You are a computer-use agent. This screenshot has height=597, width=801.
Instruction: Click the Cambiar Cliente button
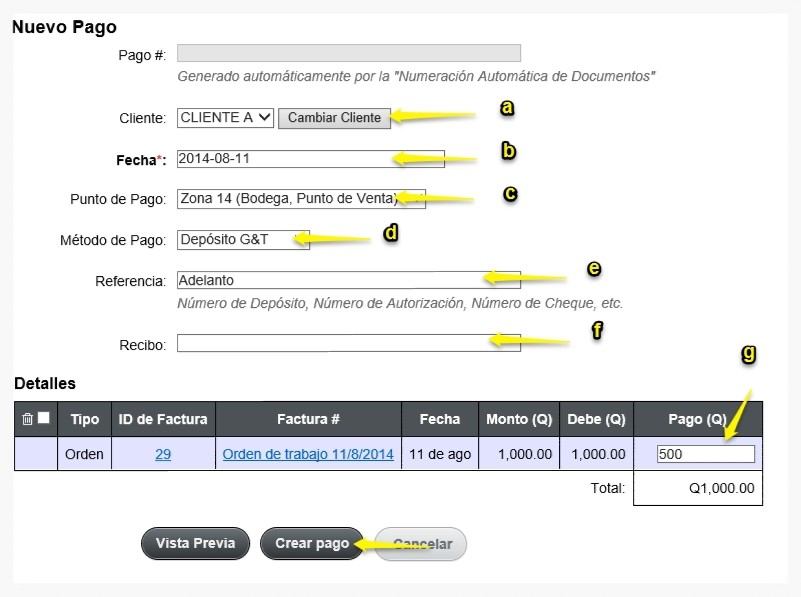click(x=334, y=118)
